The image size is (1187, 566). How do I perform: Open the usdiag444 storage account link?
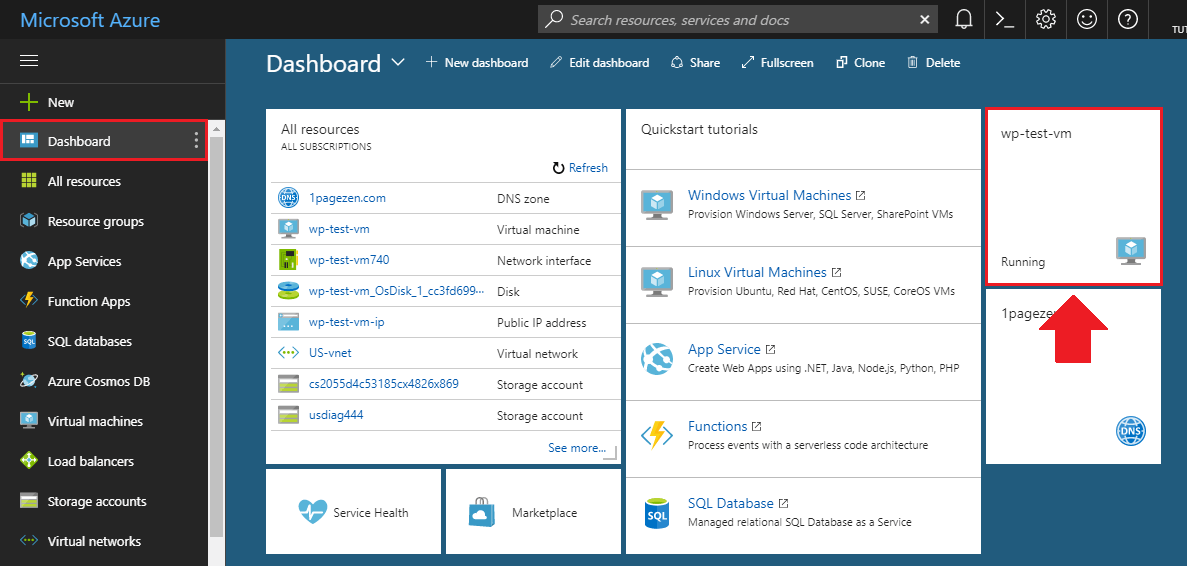click(336, 415)
